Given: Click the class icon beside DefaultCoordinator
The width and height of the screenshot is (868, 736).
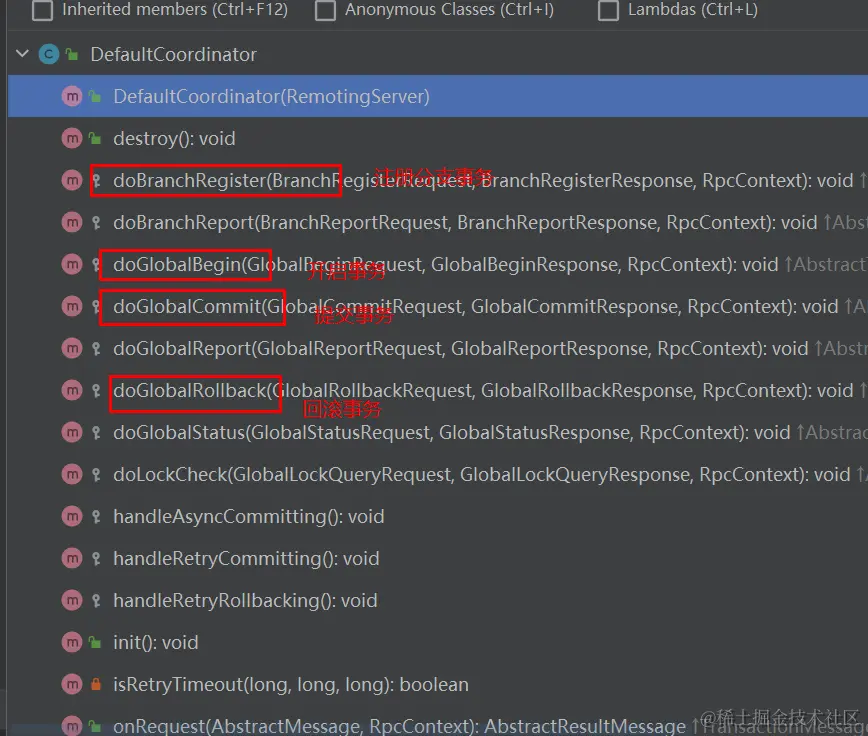Looking at the screenshot, I should (49, 54).
